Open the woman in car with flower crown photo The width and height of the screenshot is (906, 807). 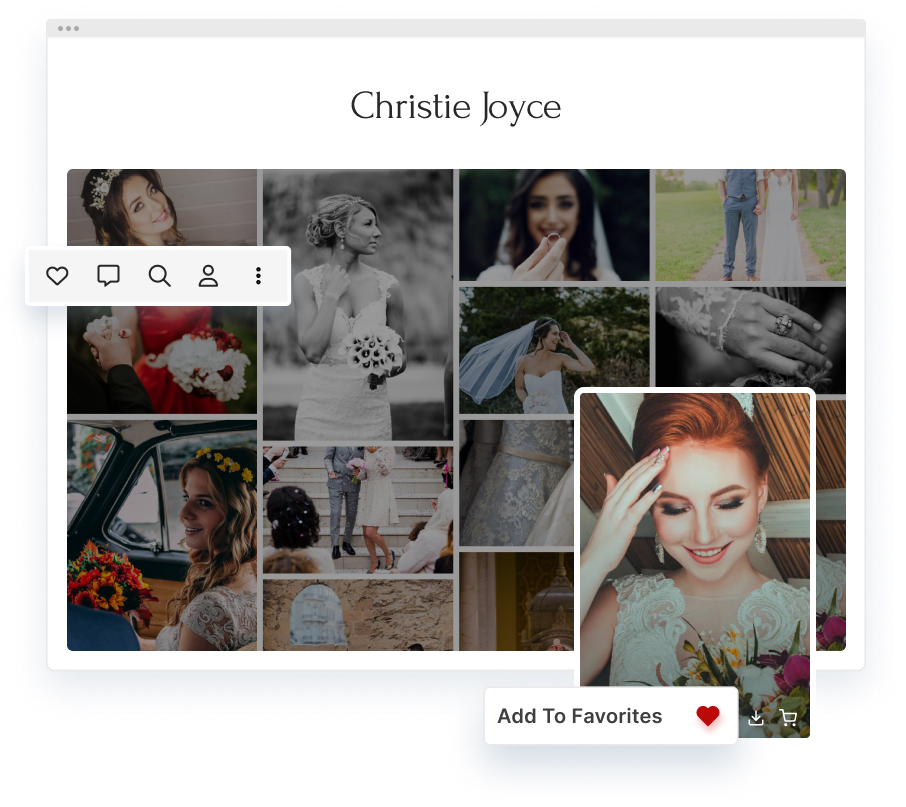coord(161,535)
